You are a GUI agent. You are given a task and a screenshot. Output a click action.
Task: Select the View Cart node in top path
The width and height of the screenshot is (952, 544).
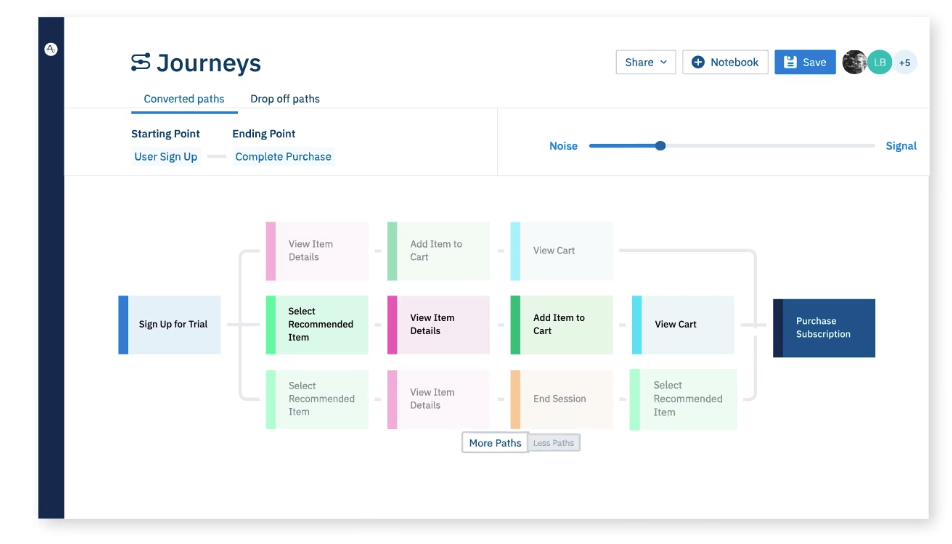pos(560,251)
